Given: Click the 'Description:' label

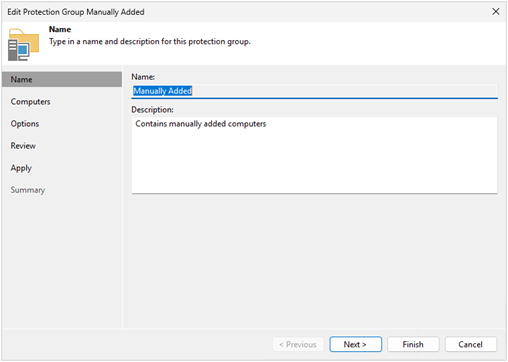Looking at the screenshot, I should [152, 110].
